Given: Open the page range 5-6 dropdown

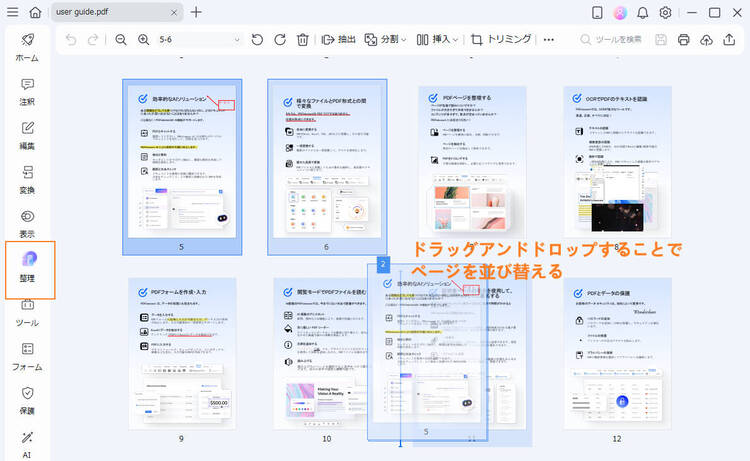Looking at the screenshot, I should [x=199, y=40].
